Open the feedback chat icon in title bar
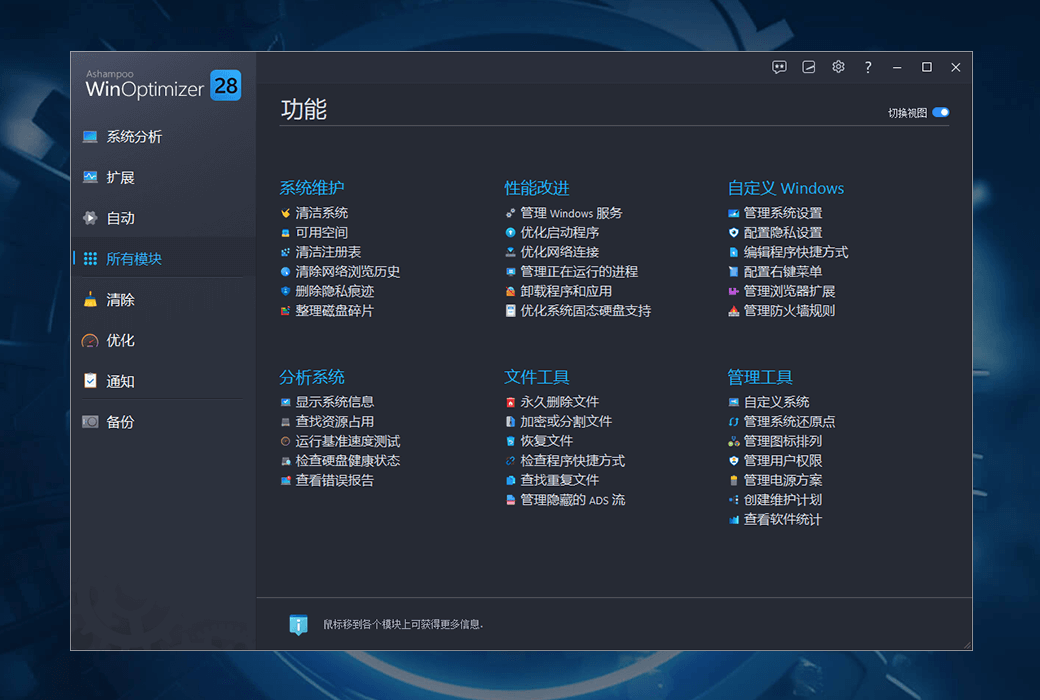This screenshot has height=700, width=1040. point(779,67)
